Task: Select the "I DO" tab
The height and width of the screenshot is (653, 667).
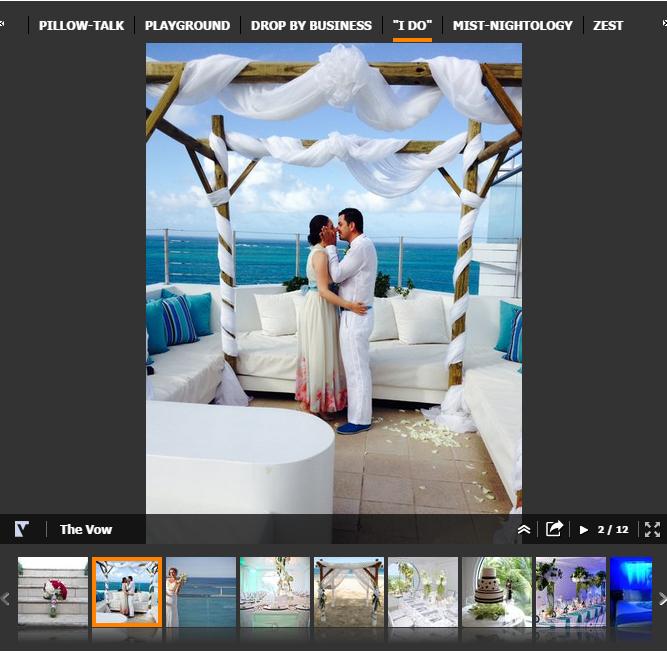Action: pyautogui.click(x=412, y=26)
